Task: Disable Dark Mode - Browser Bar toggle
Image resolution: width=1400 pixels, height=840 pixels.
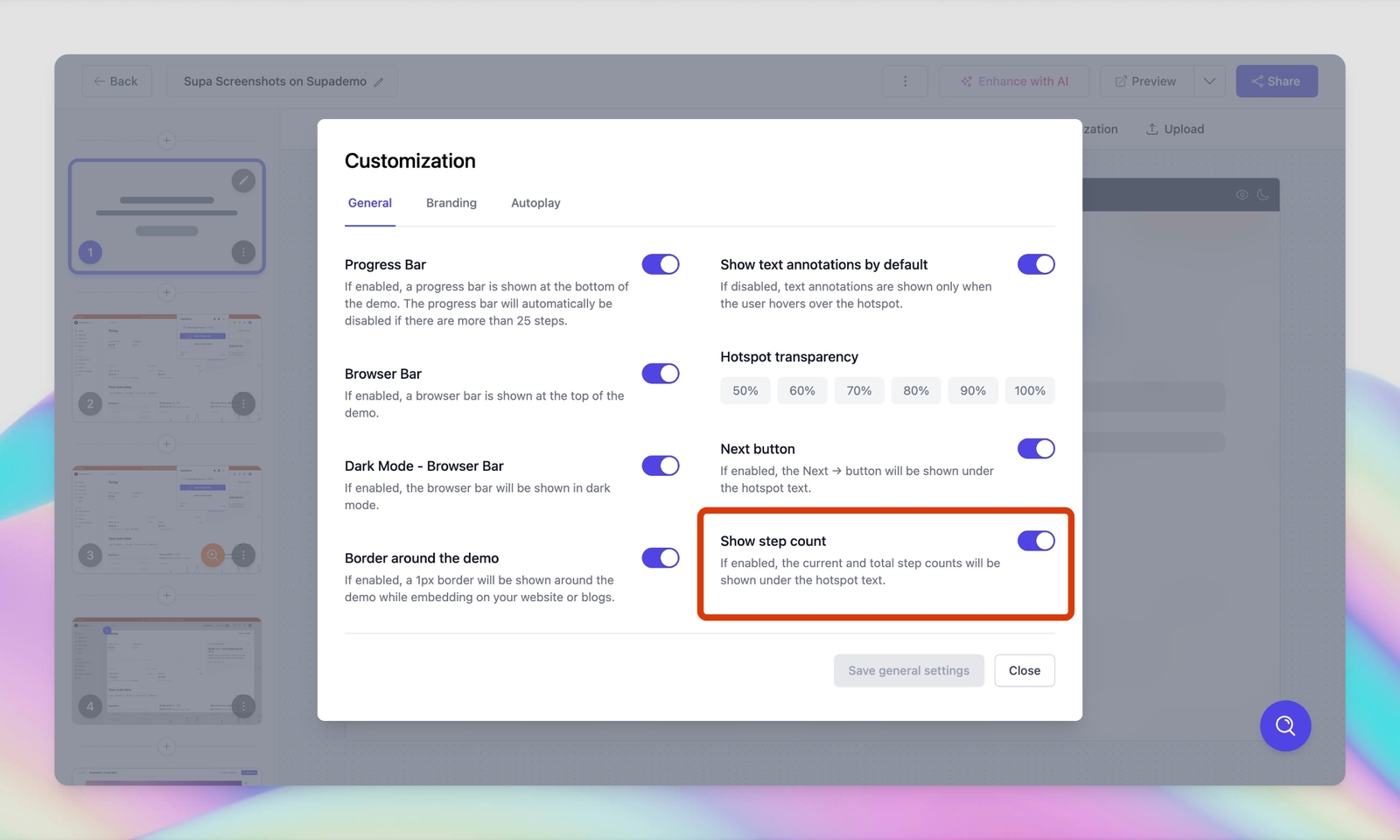Action: 661,465
